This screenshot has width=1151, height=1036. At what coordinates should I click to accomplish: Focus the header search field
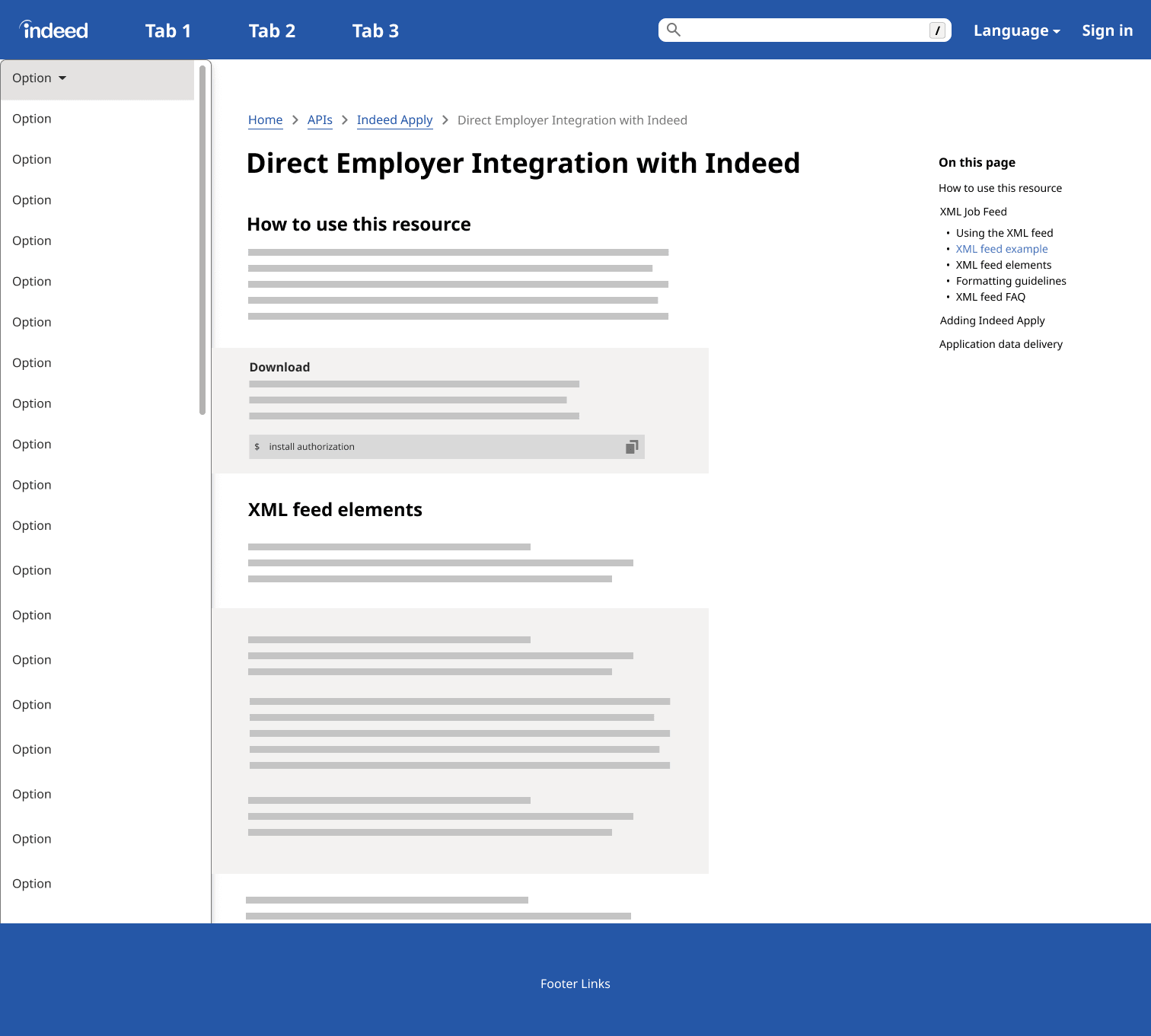pos(805,30)
